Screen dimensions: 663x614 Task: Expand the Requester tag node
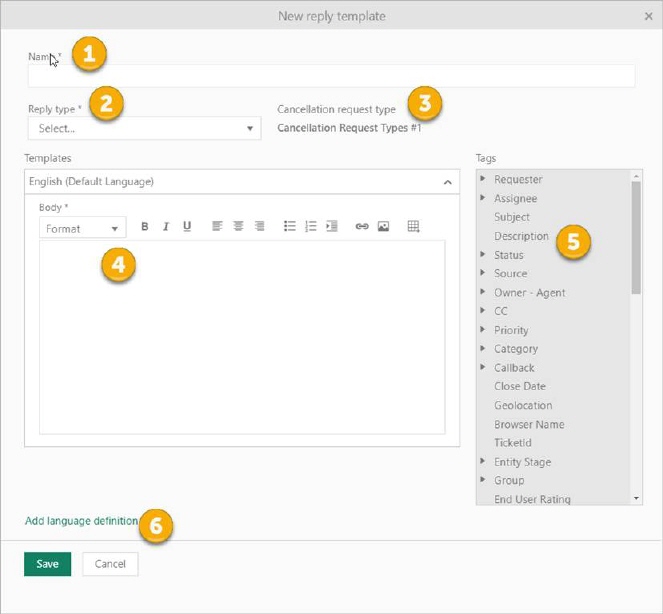[483, 179]
